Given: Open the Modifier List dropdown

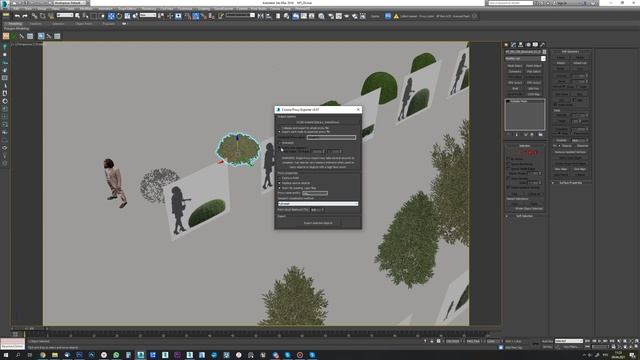Looking at the screenshot, I should coord(525,58).
